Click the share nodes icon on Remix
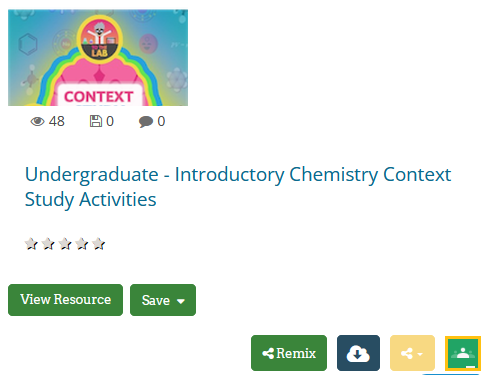 pos(268,353)
